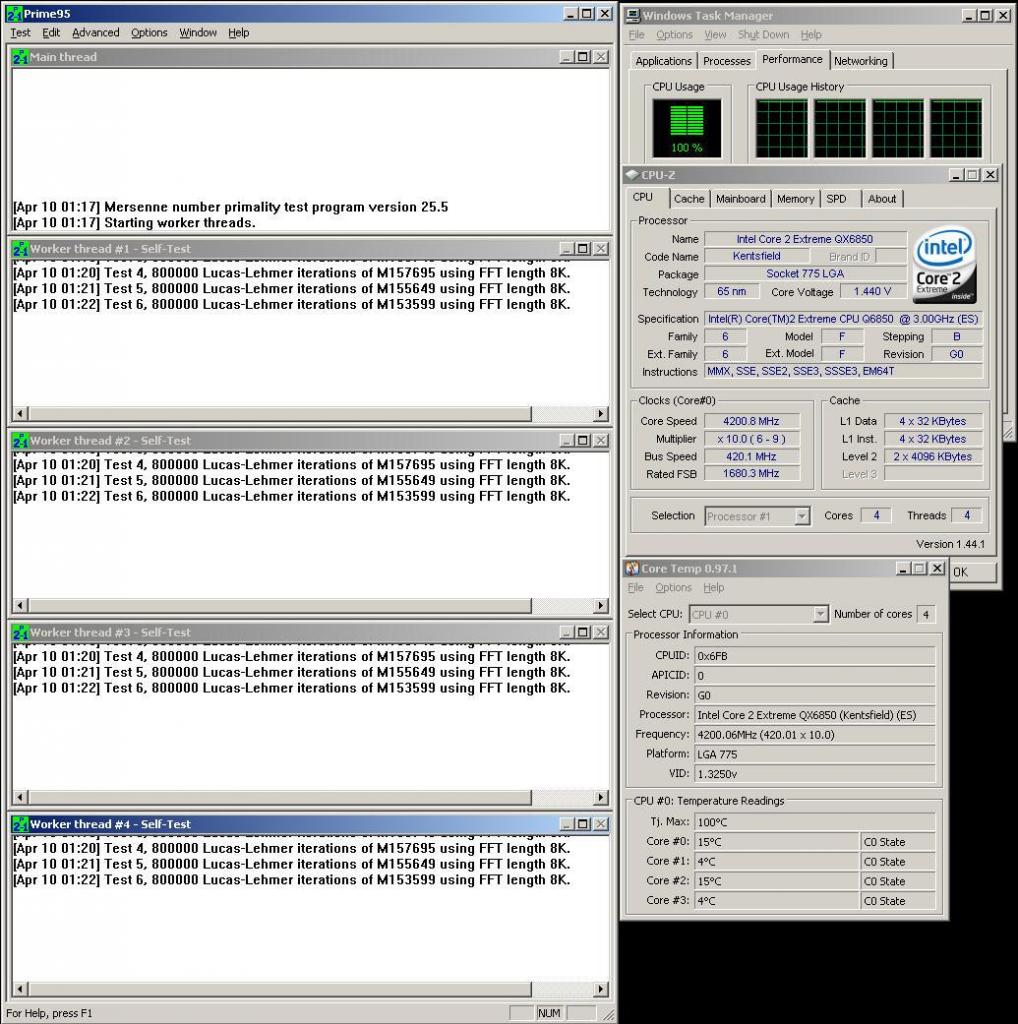
Task: Click the Rated FSB 1680.3 MHz value
Action: [x=751, y=473]
